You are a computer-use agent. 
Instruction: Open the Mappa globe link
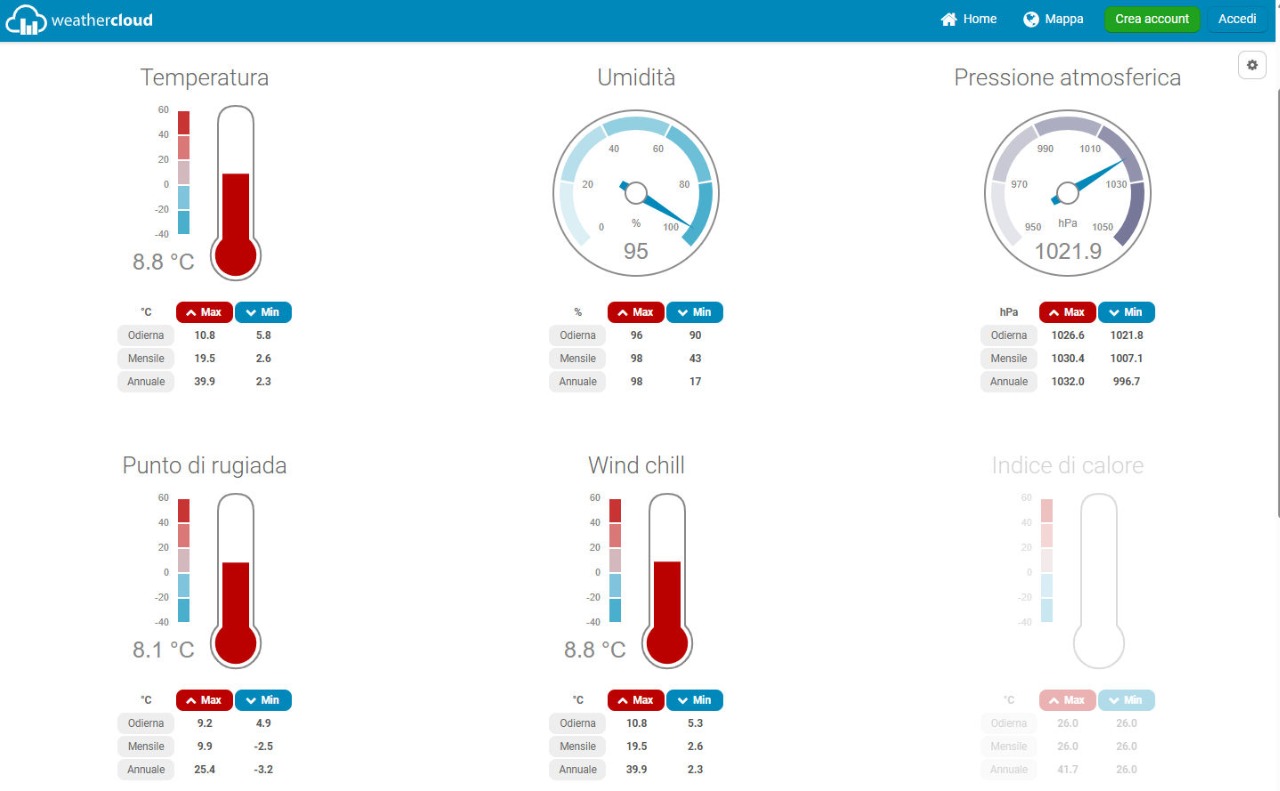point(1053,19)
